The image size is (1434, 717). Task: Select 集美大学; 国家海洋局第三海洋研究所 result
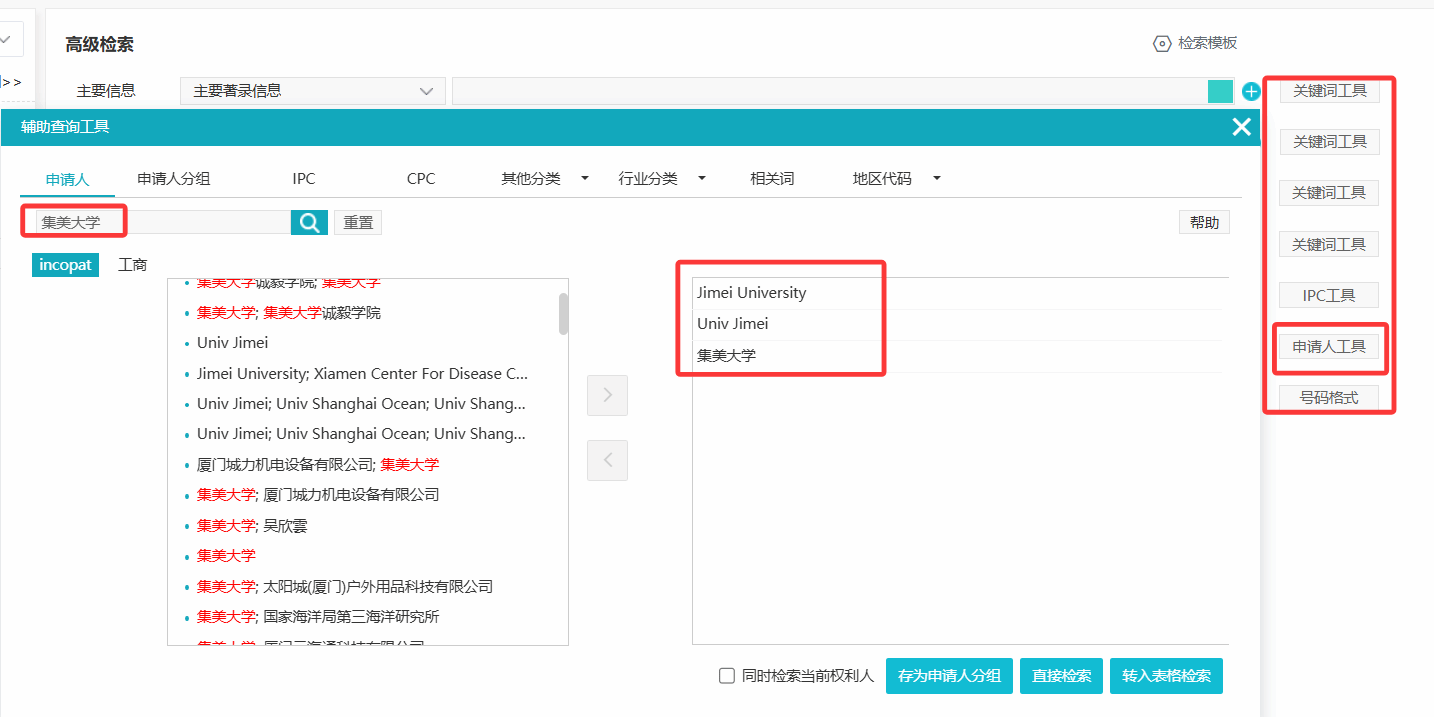(x=318, y=617)
